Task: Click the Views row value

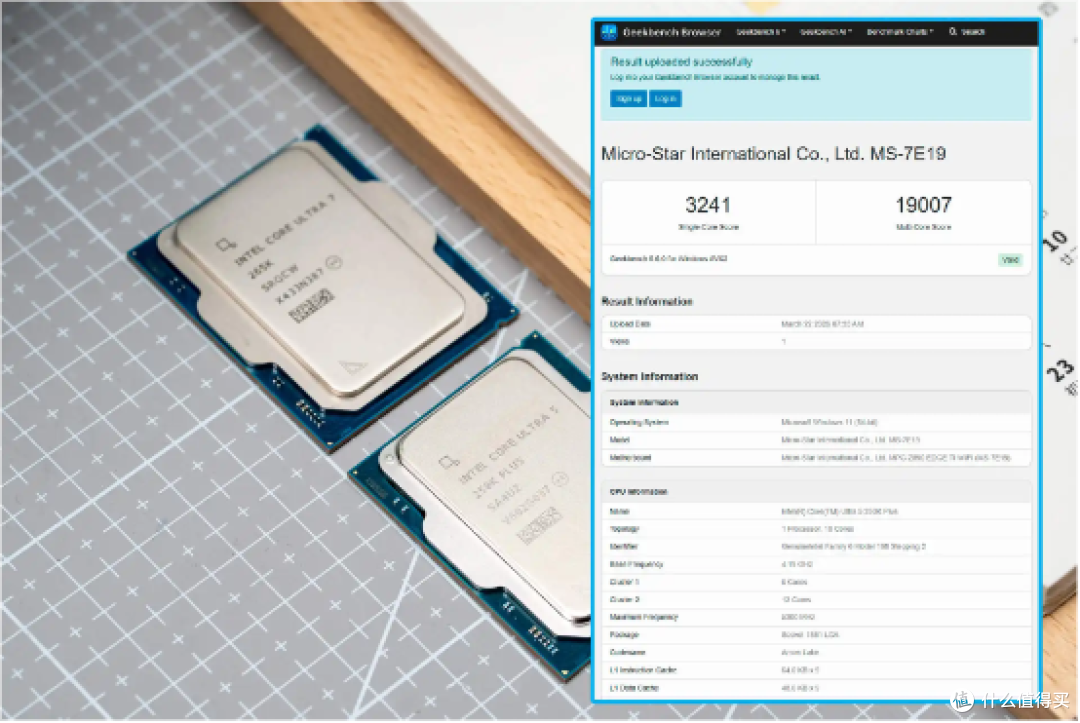Action: pos(784,342)
